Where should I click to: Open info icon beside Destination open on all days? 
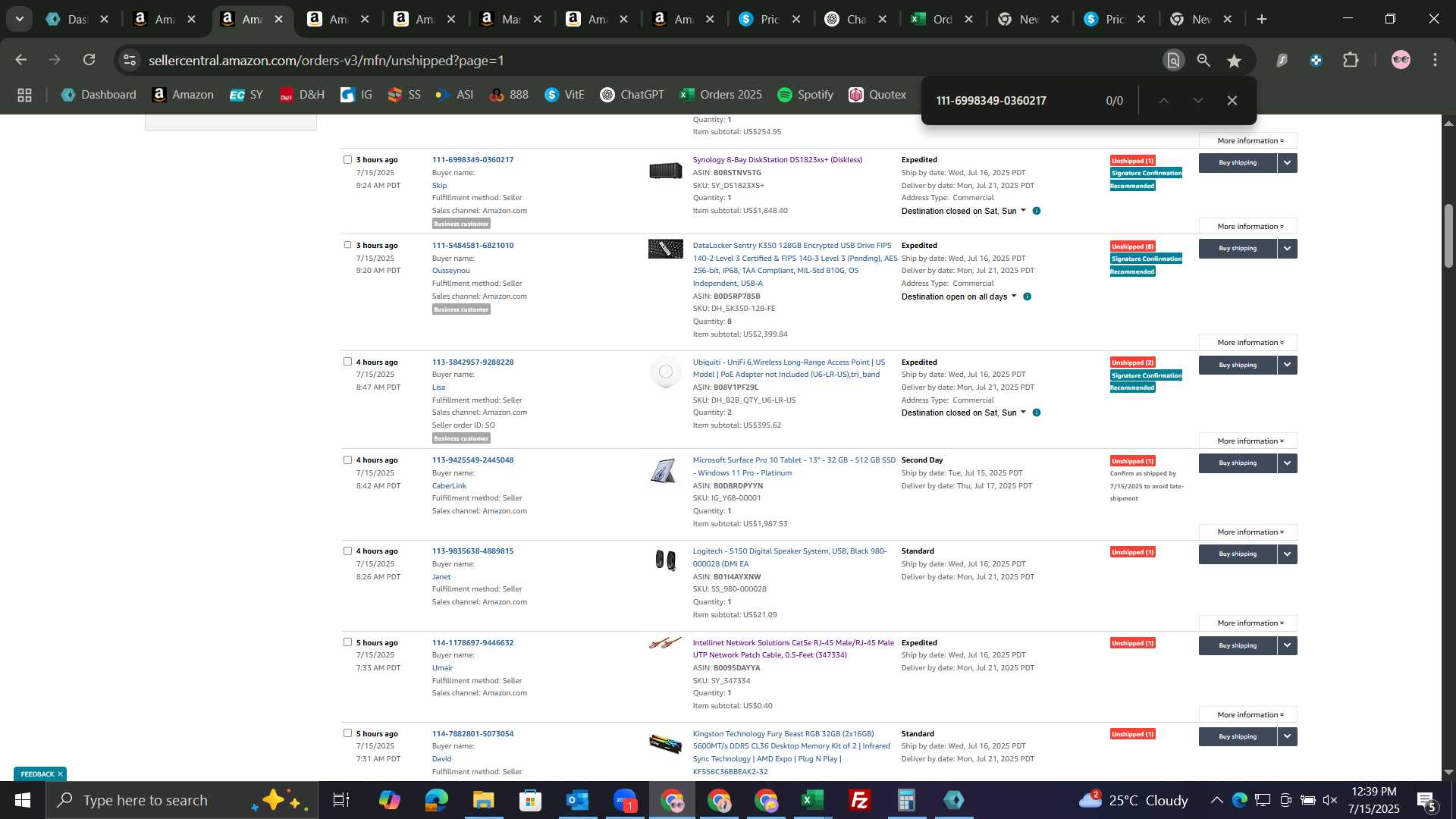[1027, 297]
